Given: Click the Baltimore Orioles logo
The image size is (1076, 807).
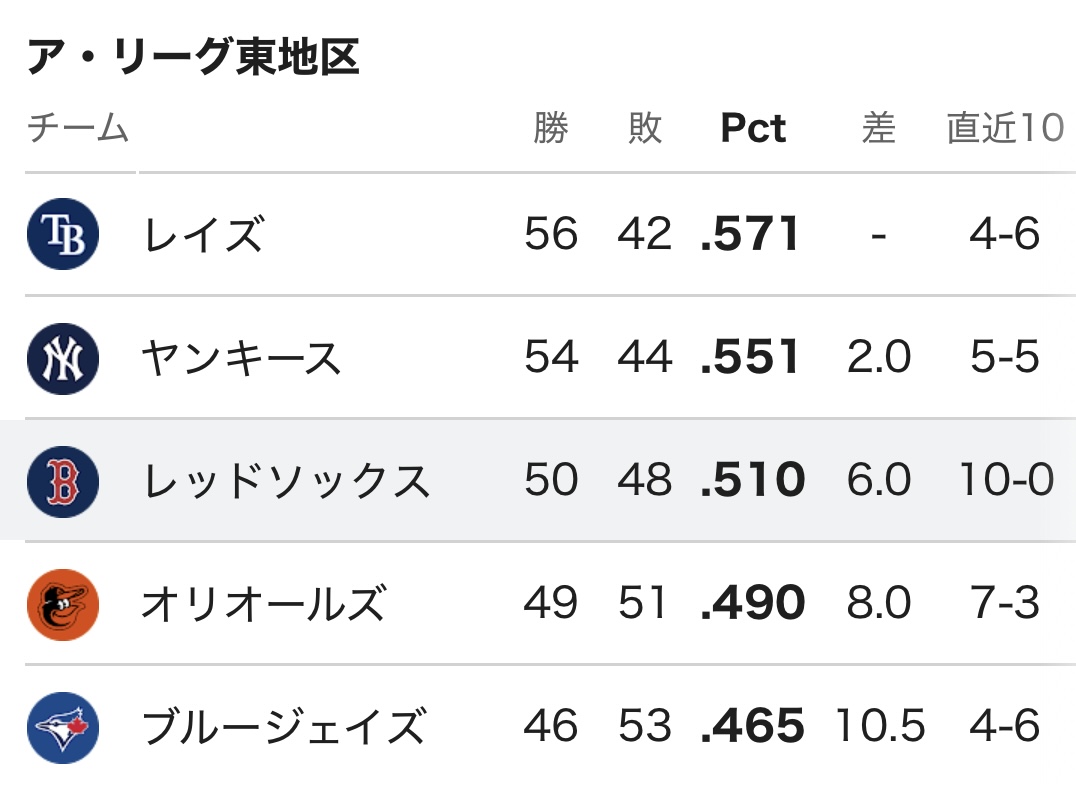Looking at the screenshot, I should tap(63, 605).
